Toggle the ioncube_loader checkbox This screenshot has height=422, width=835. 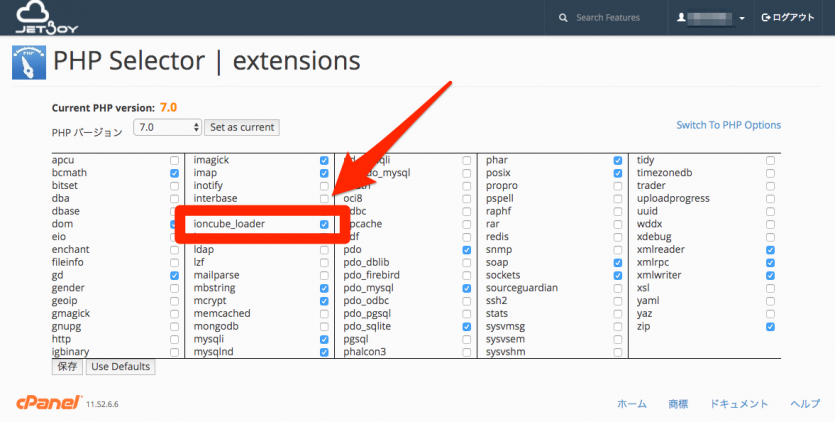[x=324, y=224]
